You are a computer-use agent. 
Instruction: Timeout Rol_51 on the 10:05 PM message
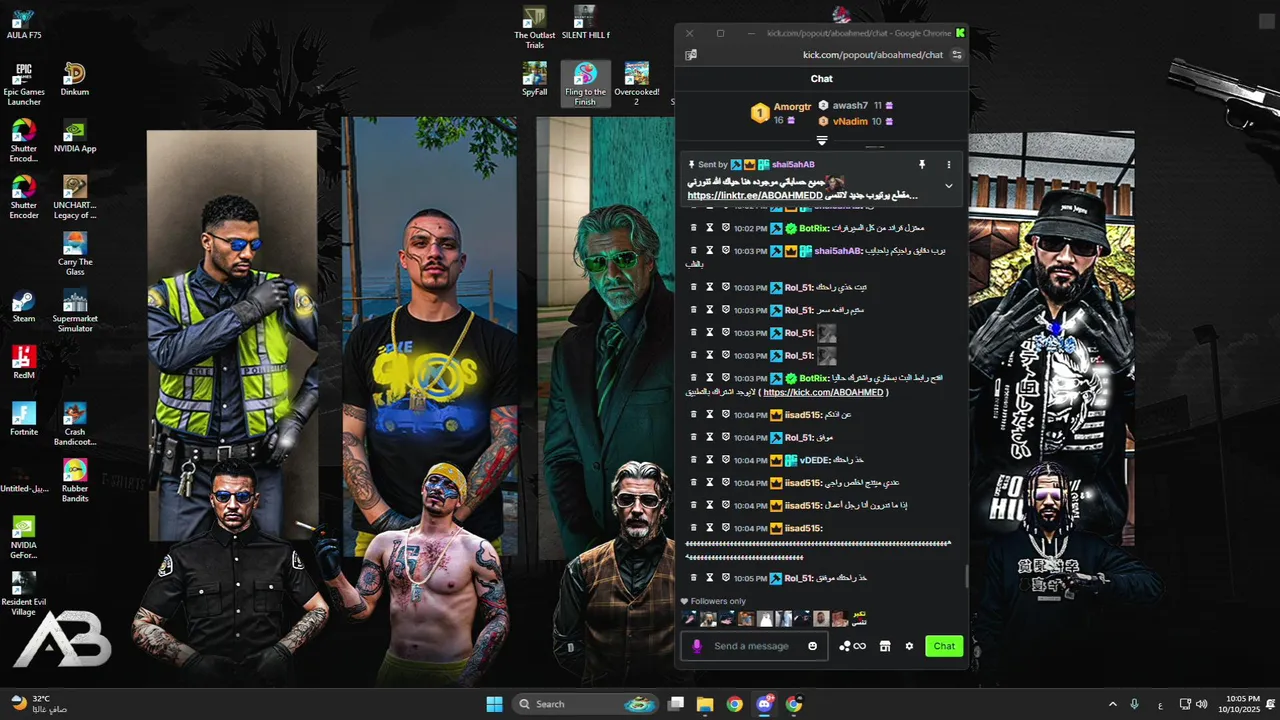pyautogui.click(x=710, y=578)
